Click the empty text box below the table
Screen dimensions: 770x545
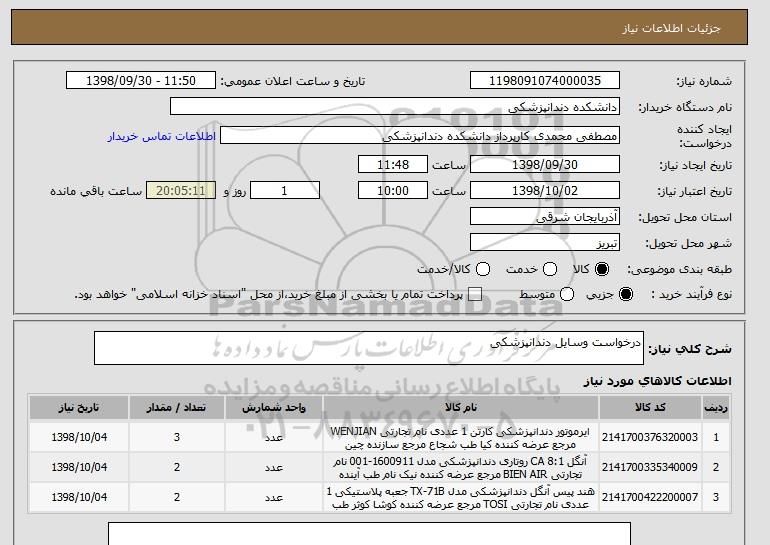[x=369, y=534]
